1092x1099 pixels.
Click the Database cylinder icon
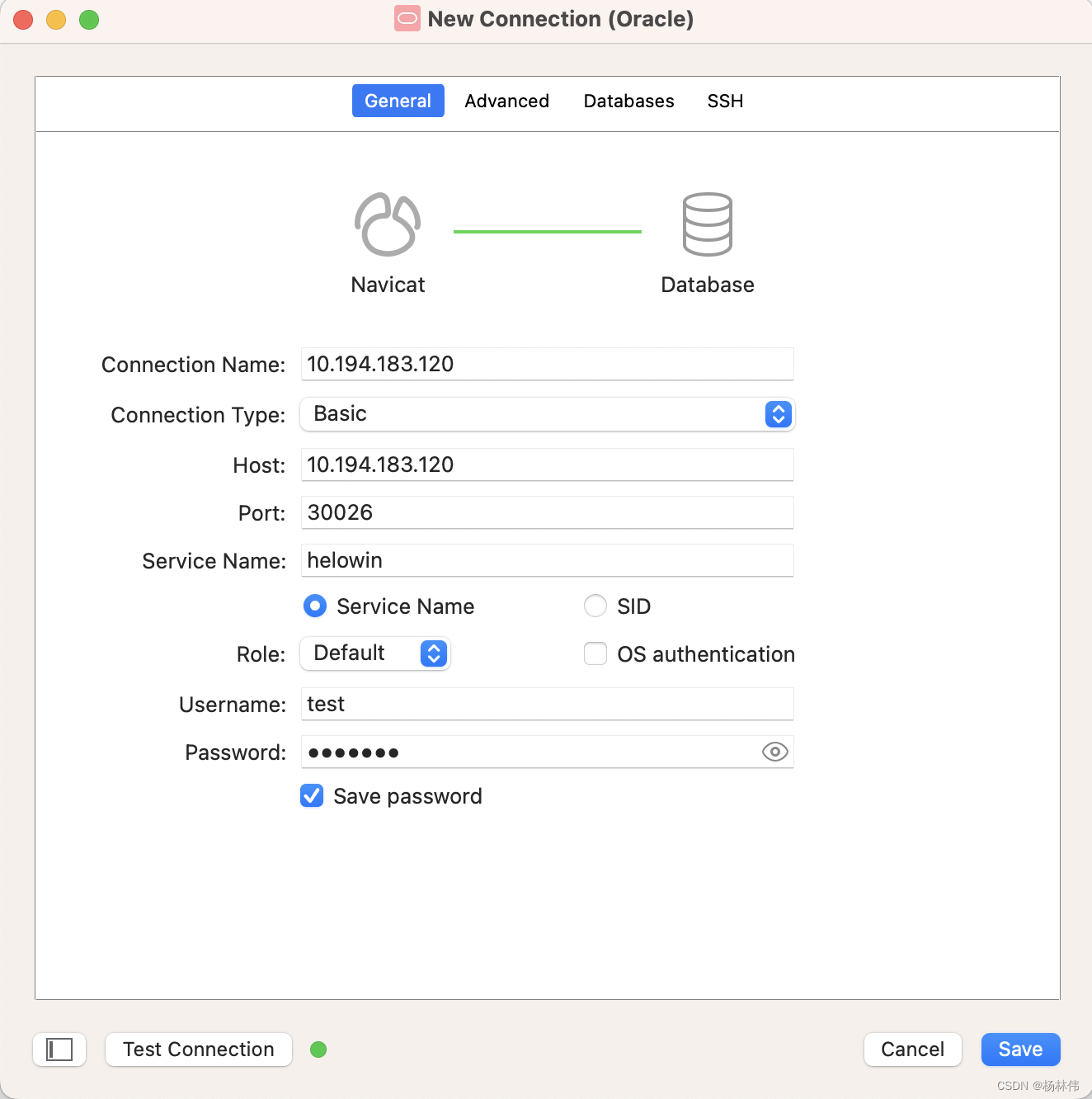coord(707,224)
